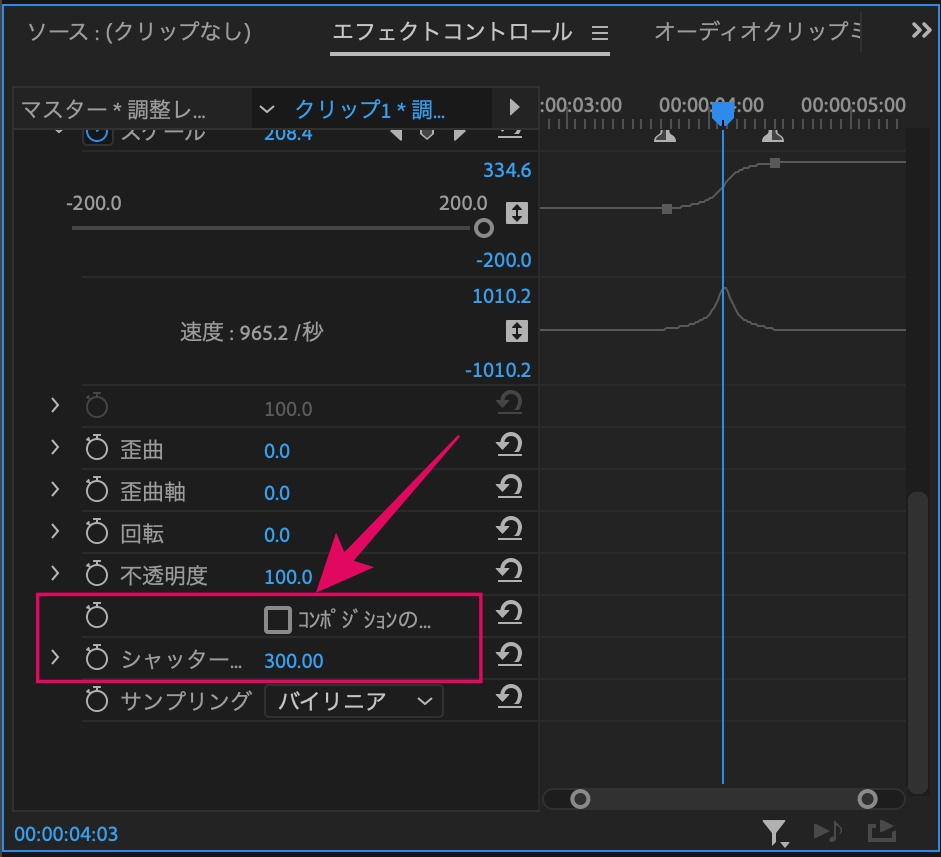Toggle value graph auto range button
Viewport: 941px width, 857px height.
coord(517,213)
